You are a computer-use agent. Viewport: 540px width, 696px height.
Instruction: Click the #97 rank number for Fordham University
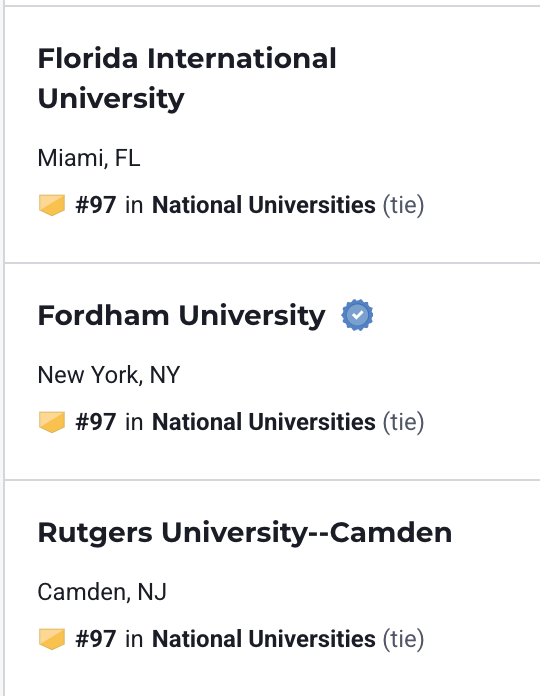point(96,422)
